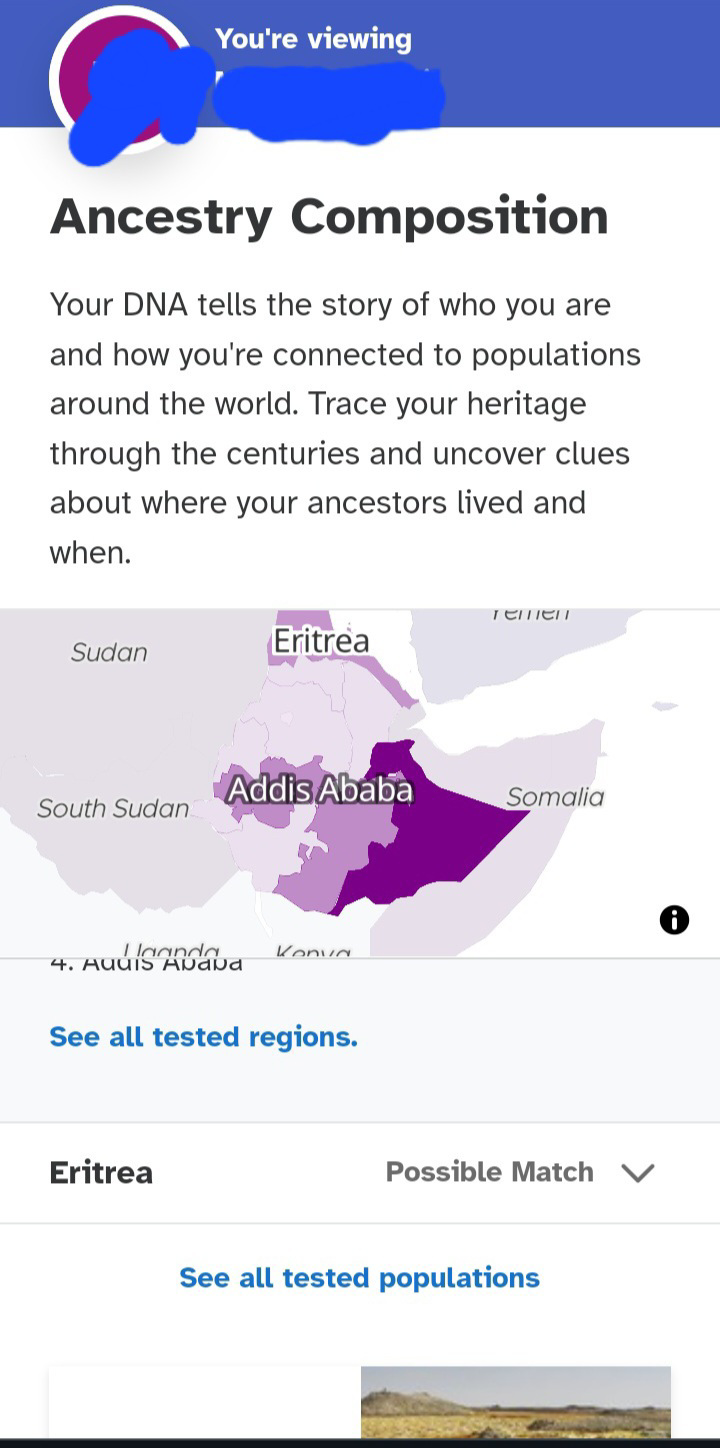Screen dimensions: 720x1448
Task: Click the Sudan label on map
Action: click(x=109, y=652)
